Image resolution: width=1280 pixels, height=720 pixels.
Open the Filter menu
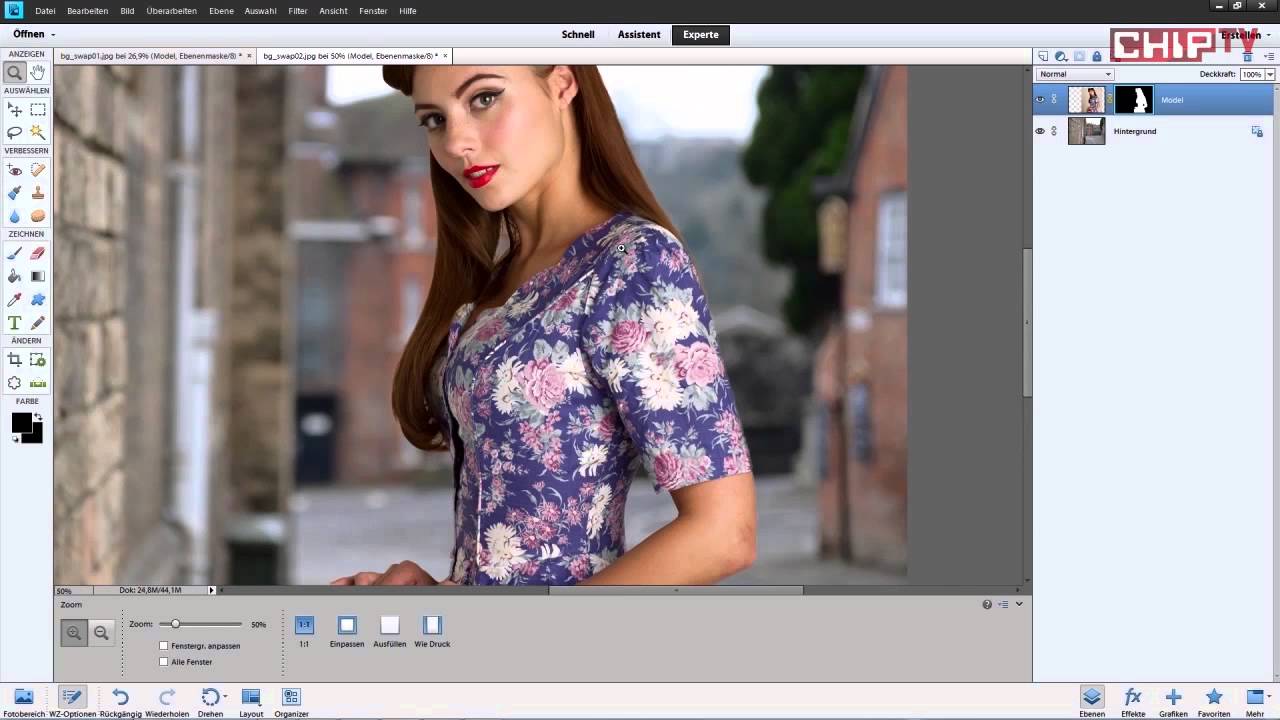tap(297, 11)
